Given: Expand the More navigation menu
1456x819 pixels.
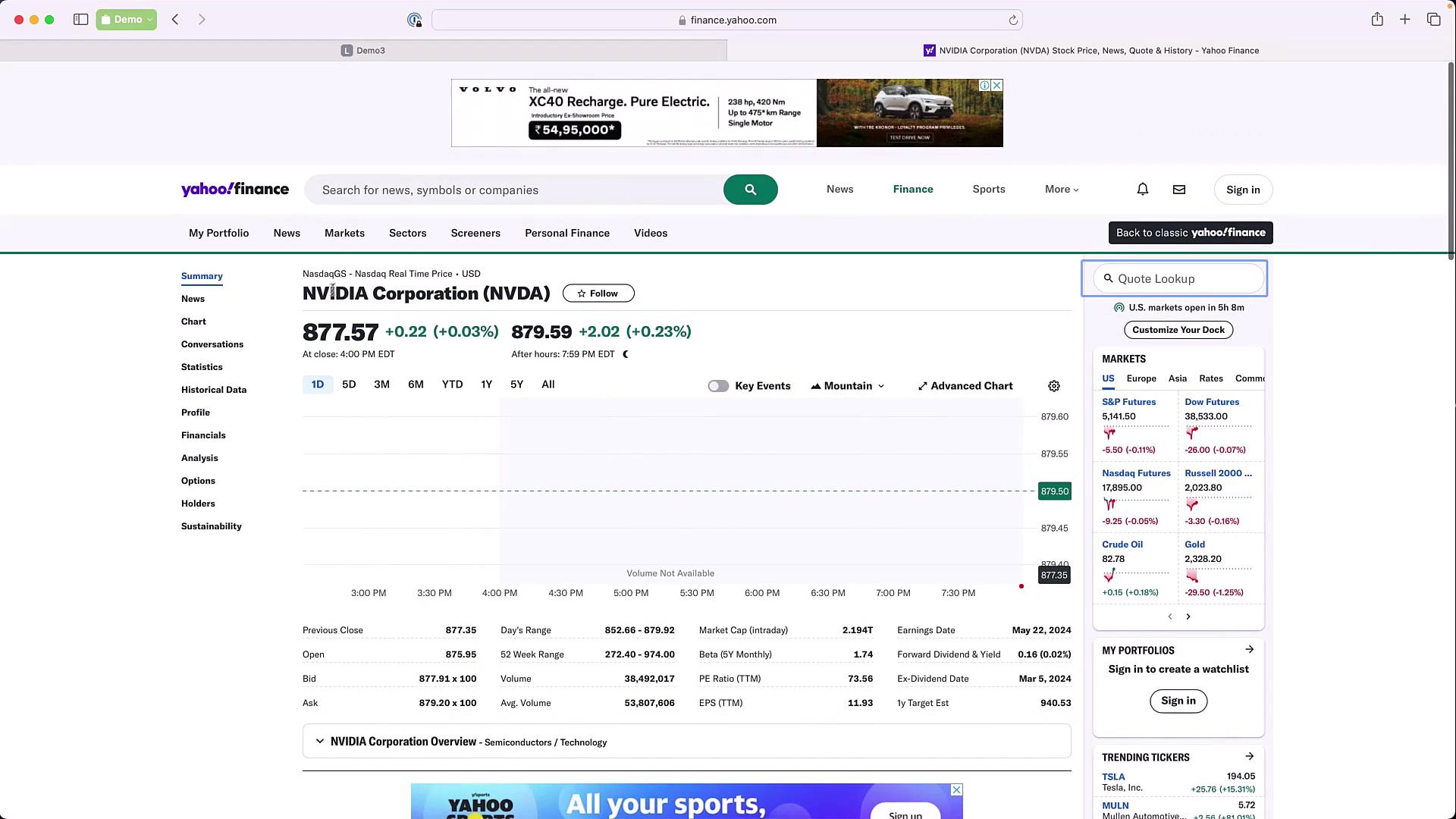Looking at the screenshot, I should (x=1061, y=190).
